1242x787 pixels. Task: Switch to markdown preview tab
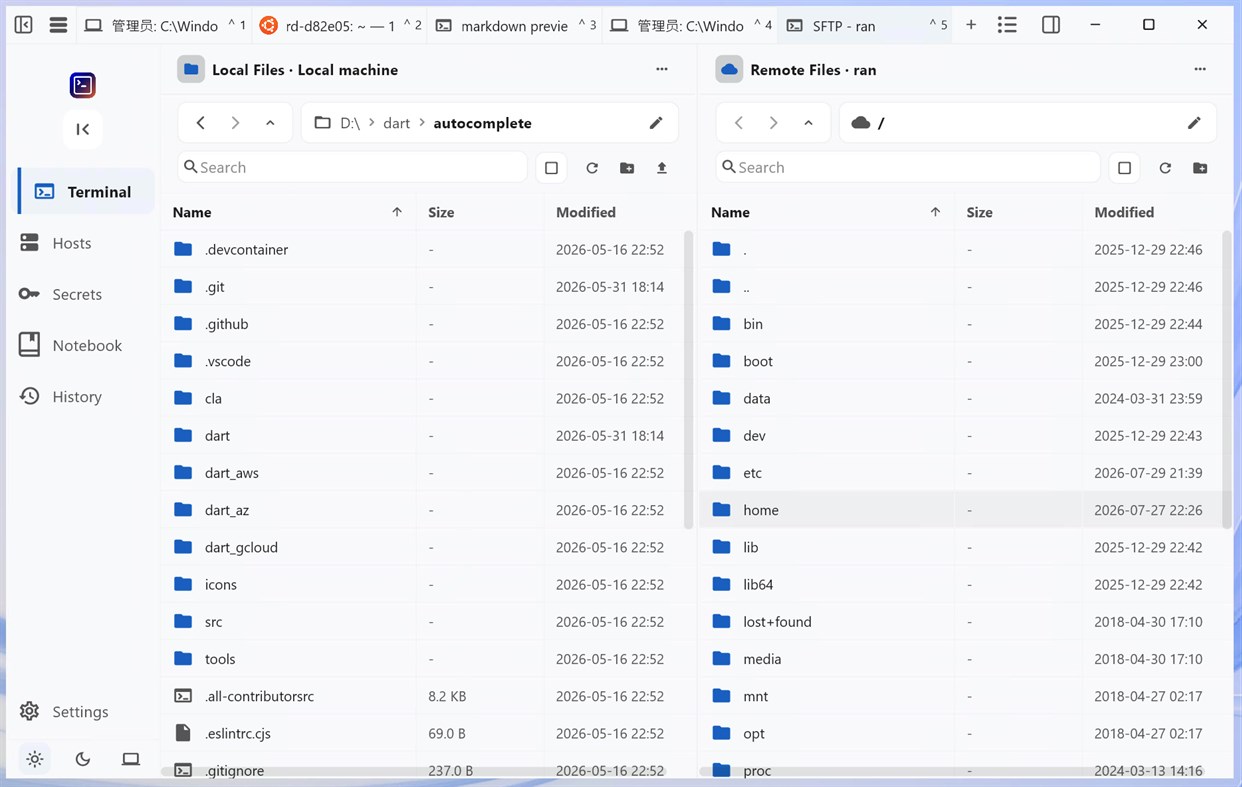pos(515,26)
